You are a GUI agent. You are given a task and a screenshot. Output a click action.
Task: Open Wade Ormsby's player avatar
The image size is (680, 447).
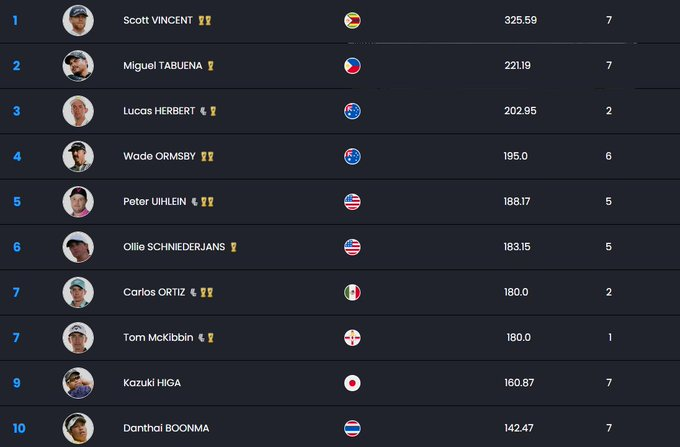[78, 157]
